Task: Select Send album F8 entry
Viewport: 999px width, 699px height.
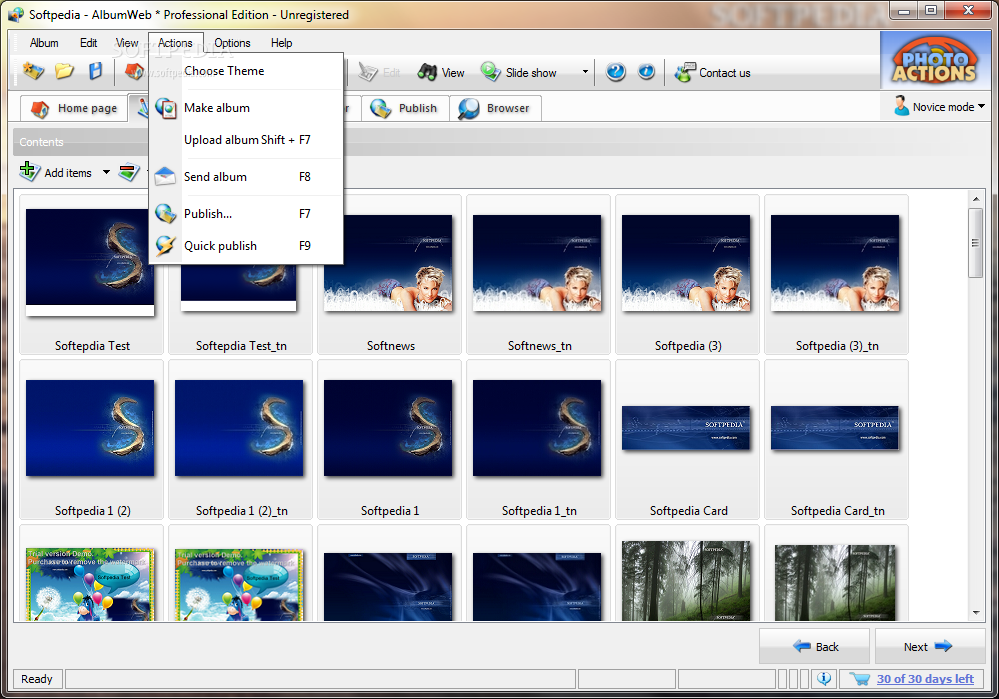Action: point(246,177)
